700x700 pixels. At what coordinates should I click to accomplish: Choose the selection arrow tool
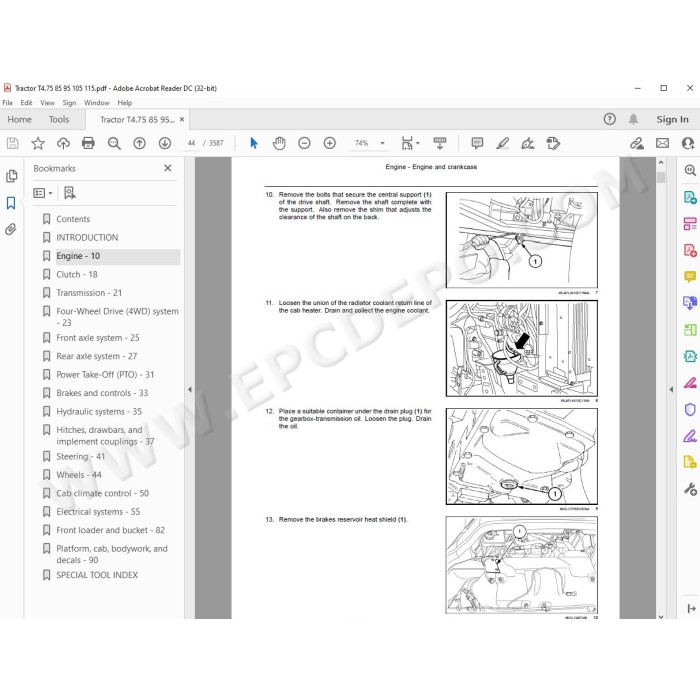click(x=254, y=143)
